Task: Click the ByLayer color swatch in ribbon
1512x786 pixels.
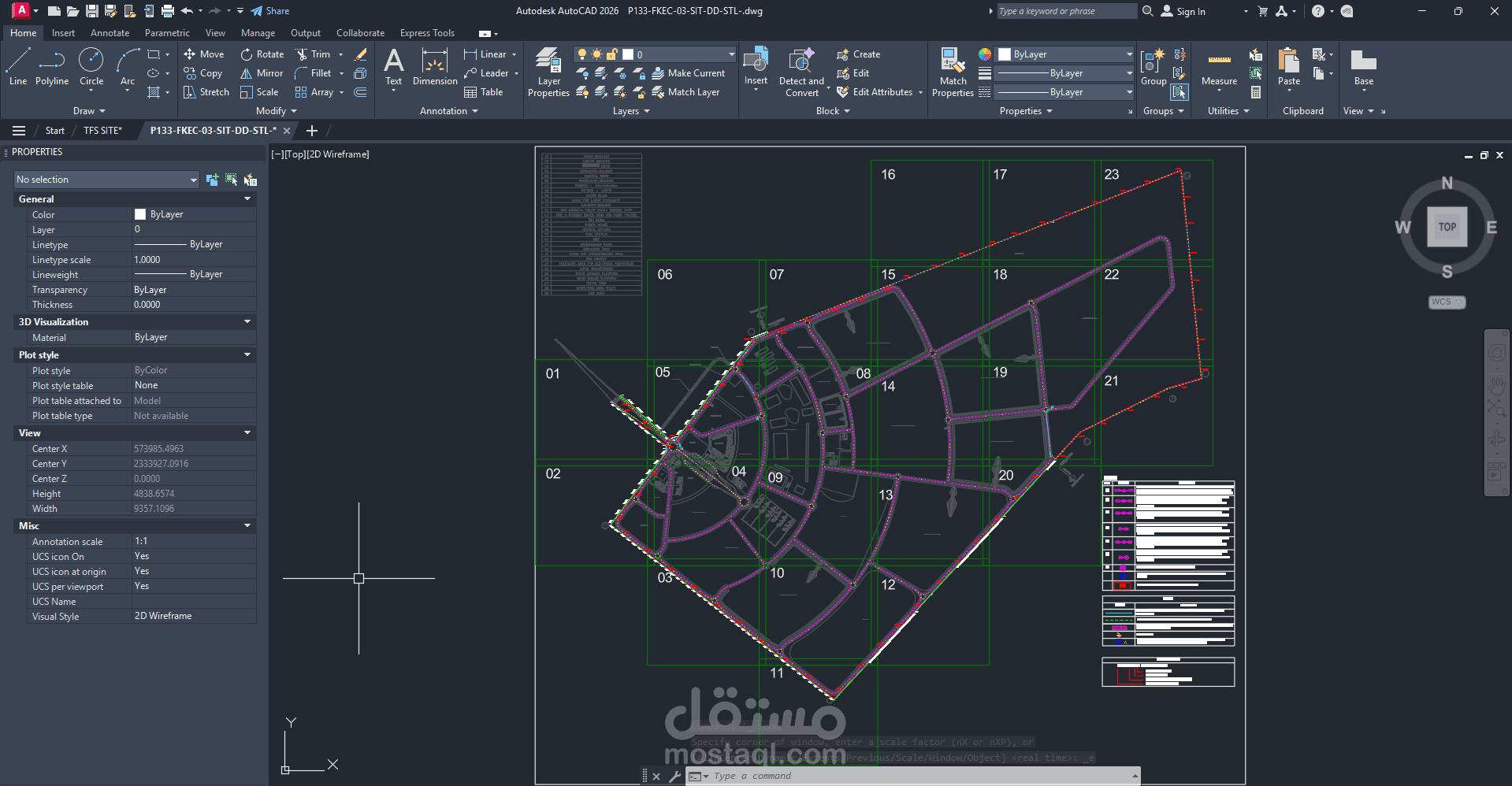Action: pyautogui.click(x=1005, y=54)
